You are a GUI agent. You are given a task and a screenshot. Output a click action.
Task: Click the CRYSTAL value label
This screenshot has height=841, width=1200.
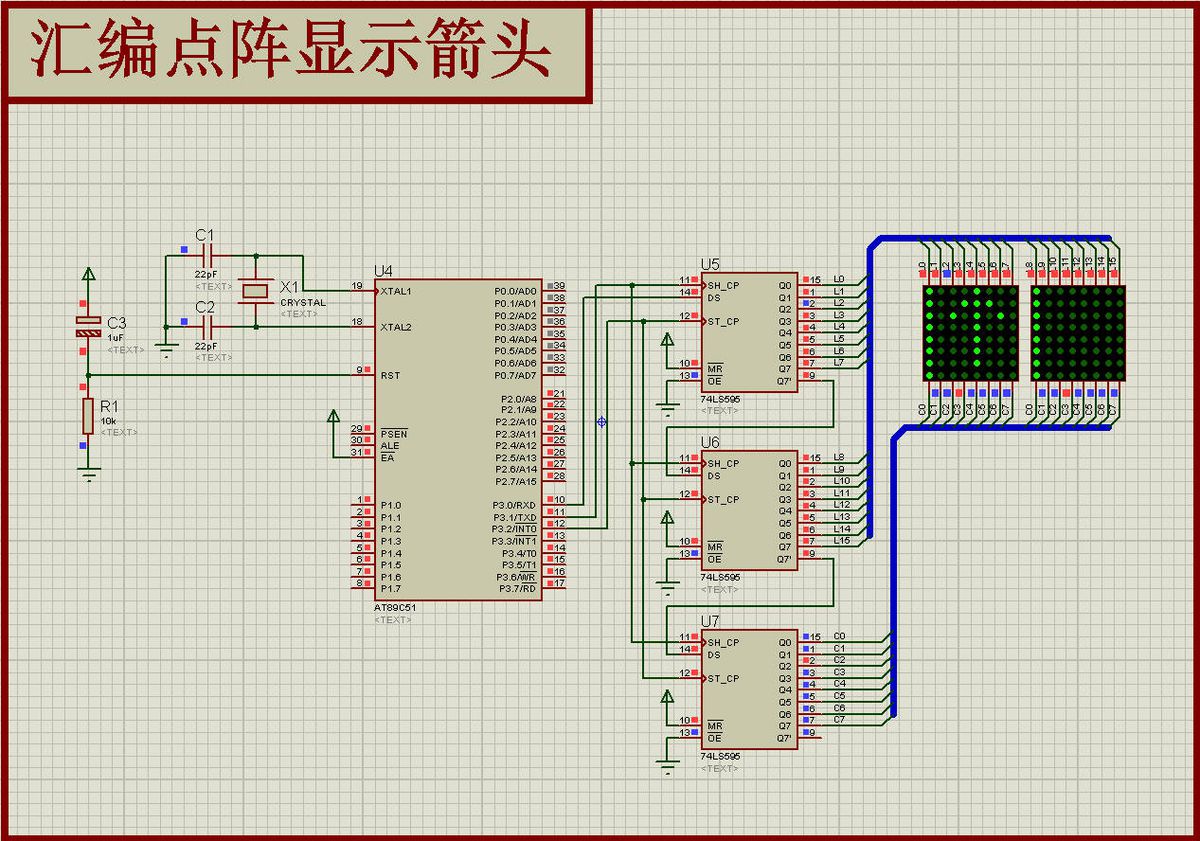click(302, 302)
